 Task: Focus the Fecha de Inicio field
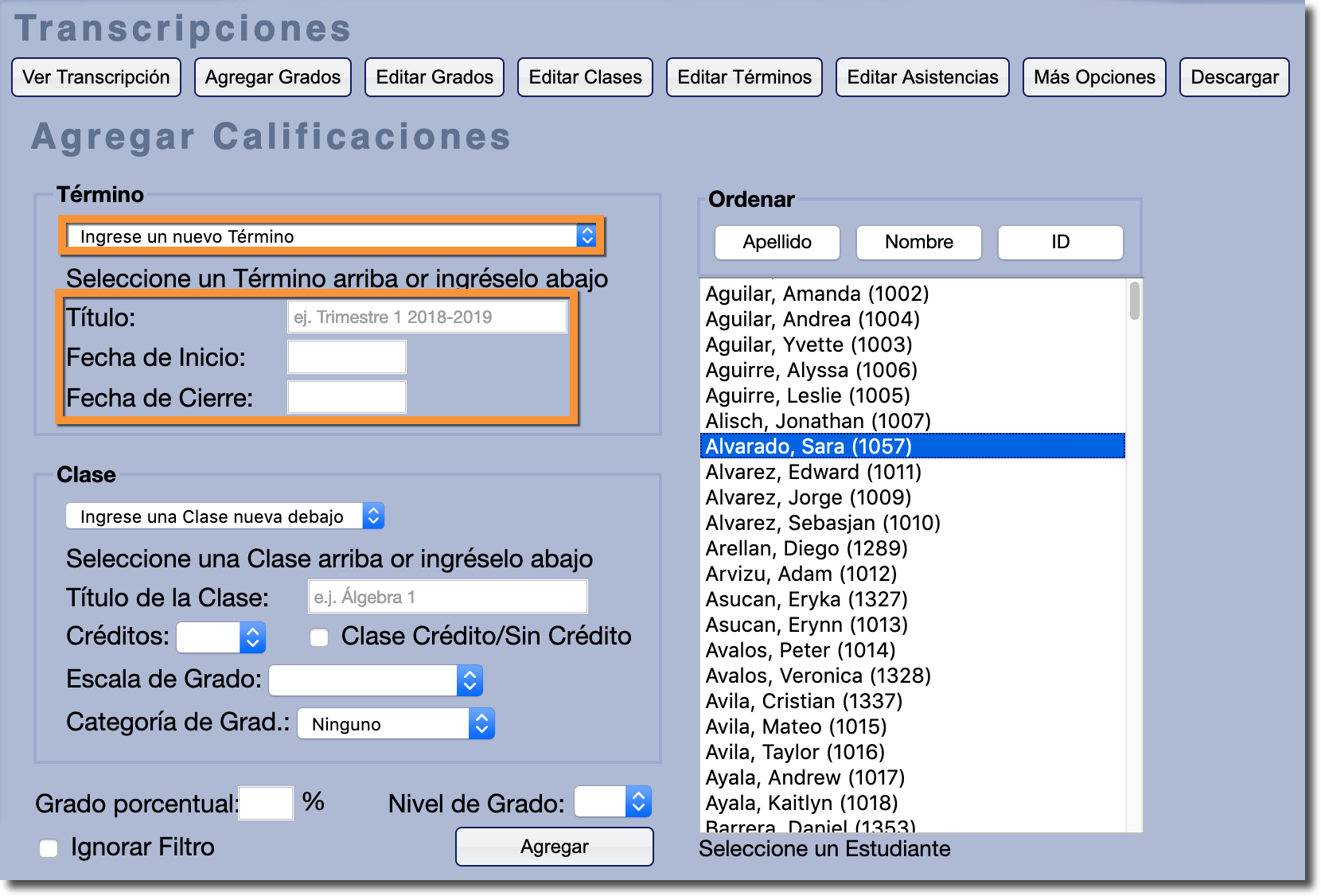(x=347, y=357)
